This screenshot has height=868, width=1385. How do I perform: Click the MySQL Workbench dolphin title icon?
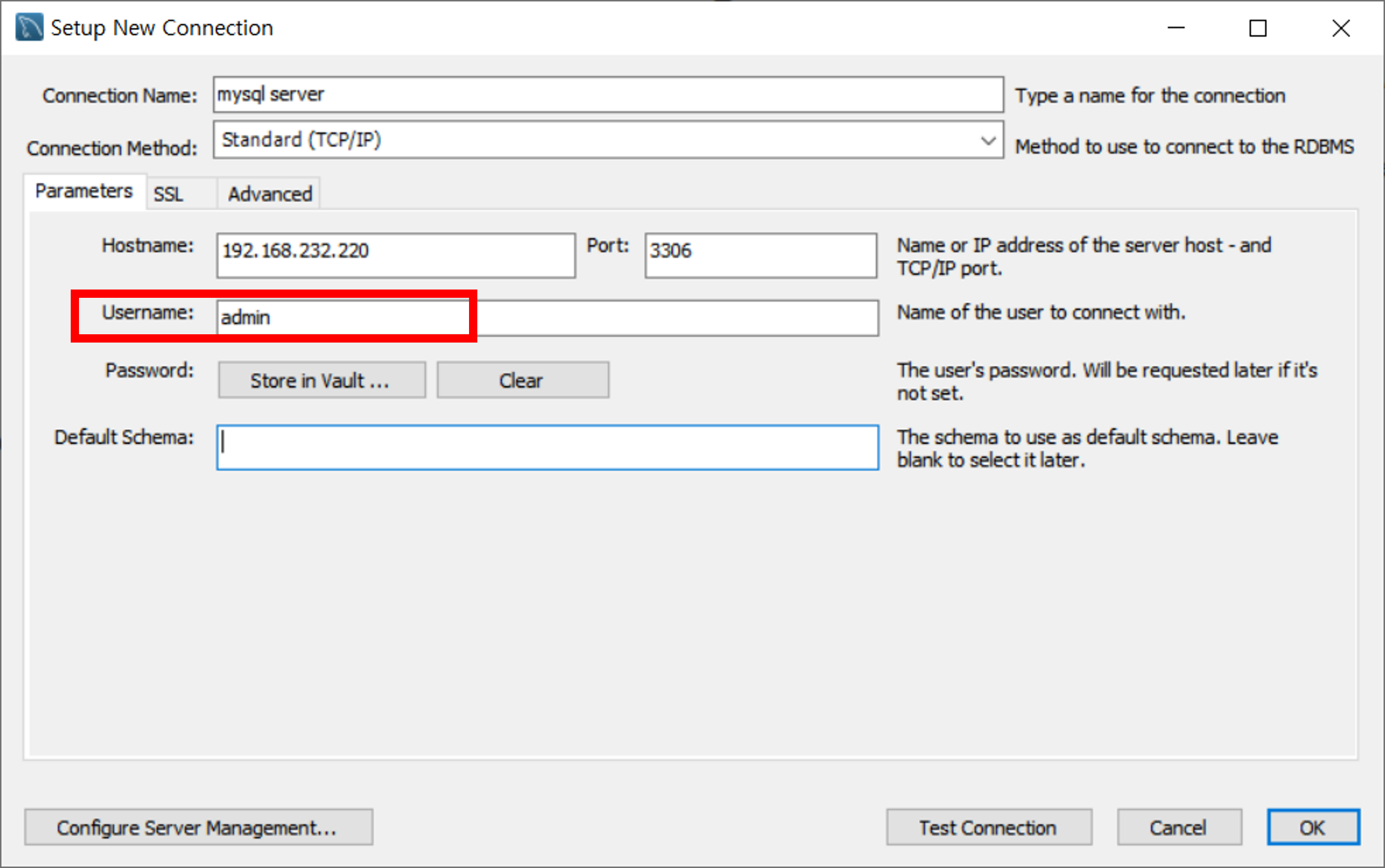coord(29,28)
